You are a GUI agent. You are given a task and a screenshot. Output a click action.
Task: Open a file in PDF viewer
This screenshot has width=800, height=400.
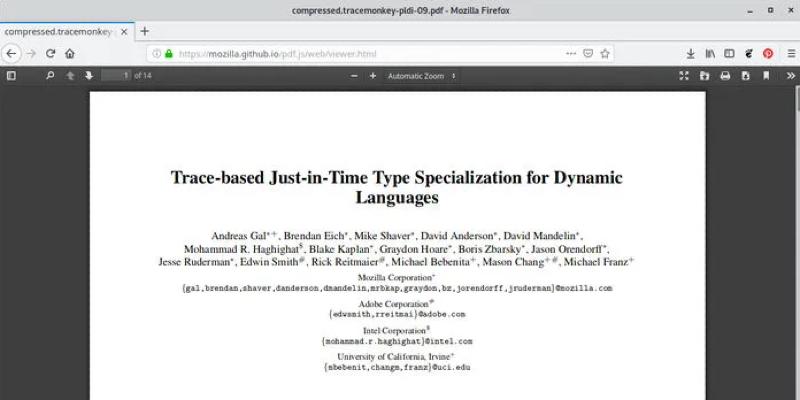pos(704,75)
